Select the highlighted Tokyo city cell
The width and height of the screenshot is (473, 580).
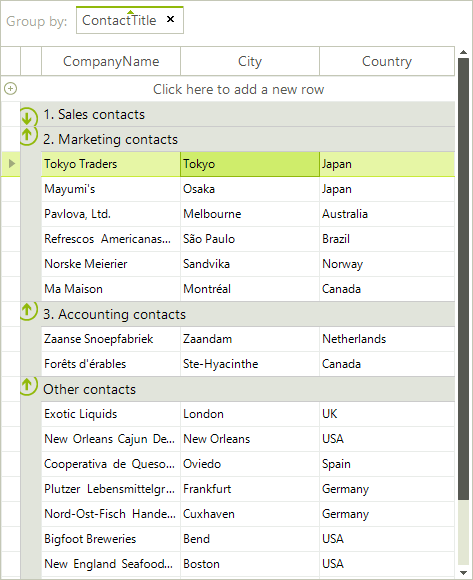250,164
